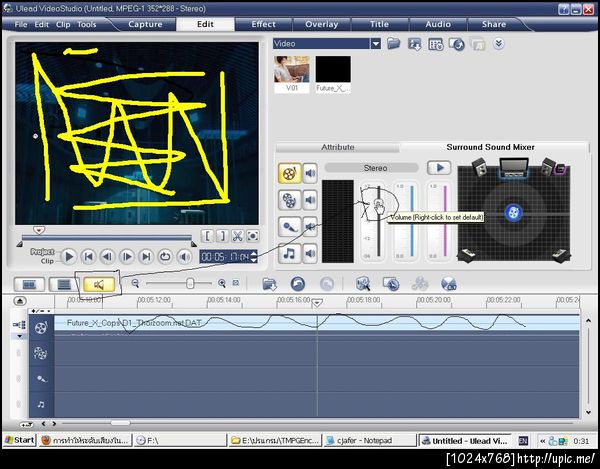Screen dimensions: 600x469
Task: Set Mark-in with left bracket button
Action: coord(207,236)
